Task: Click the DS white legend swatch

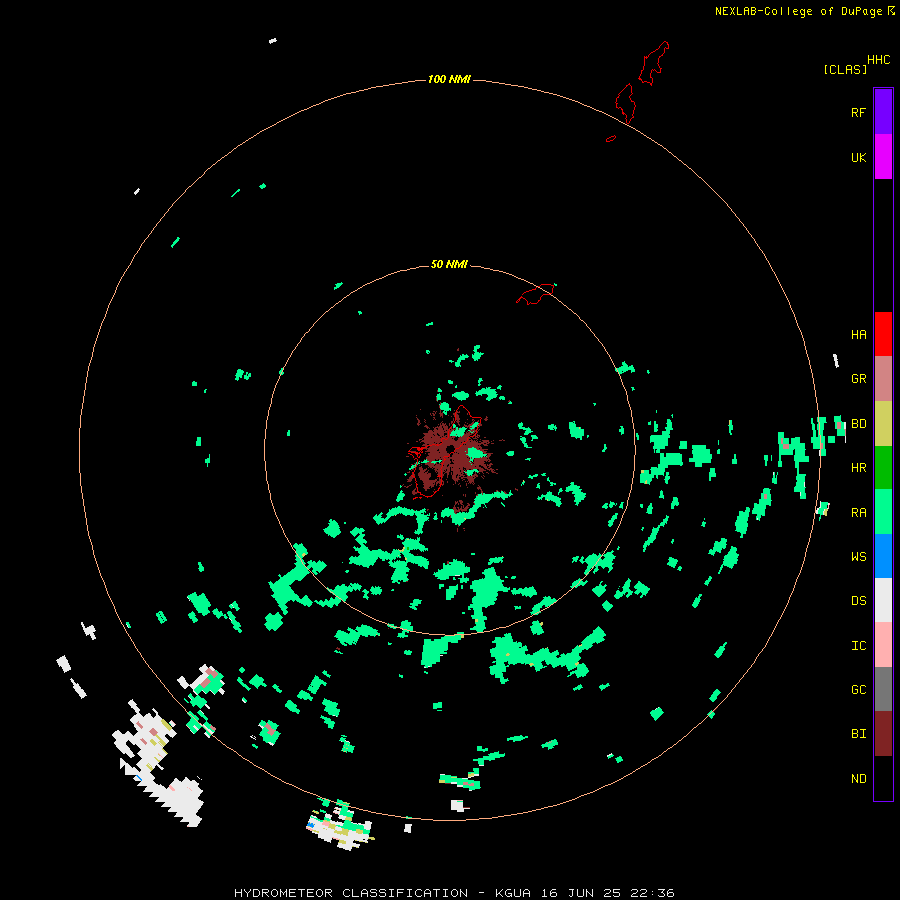Action: (883, 600)
